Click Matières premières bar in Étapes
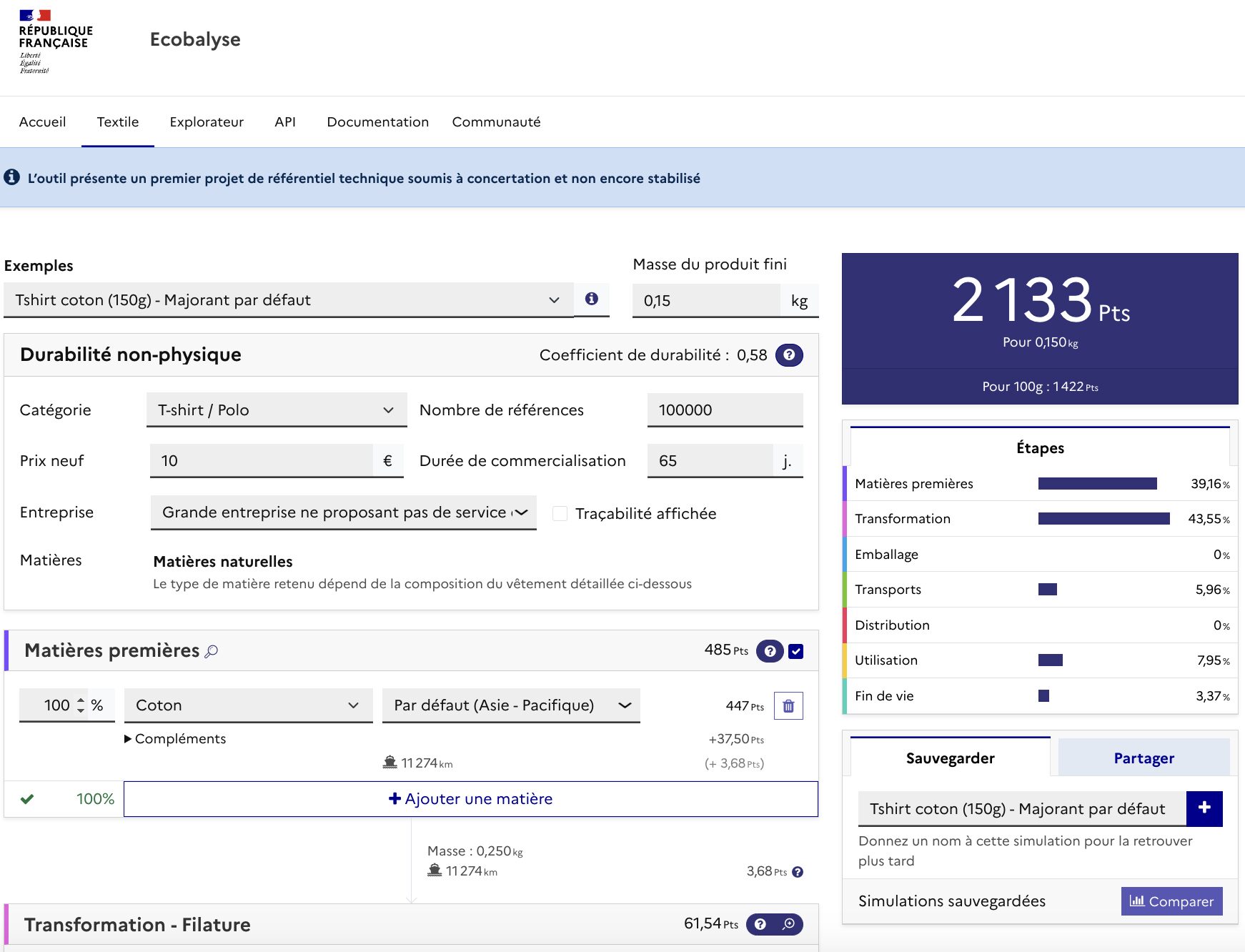Image resolution: width=1245 pixels, height=952 pixels. (1097, 484)
